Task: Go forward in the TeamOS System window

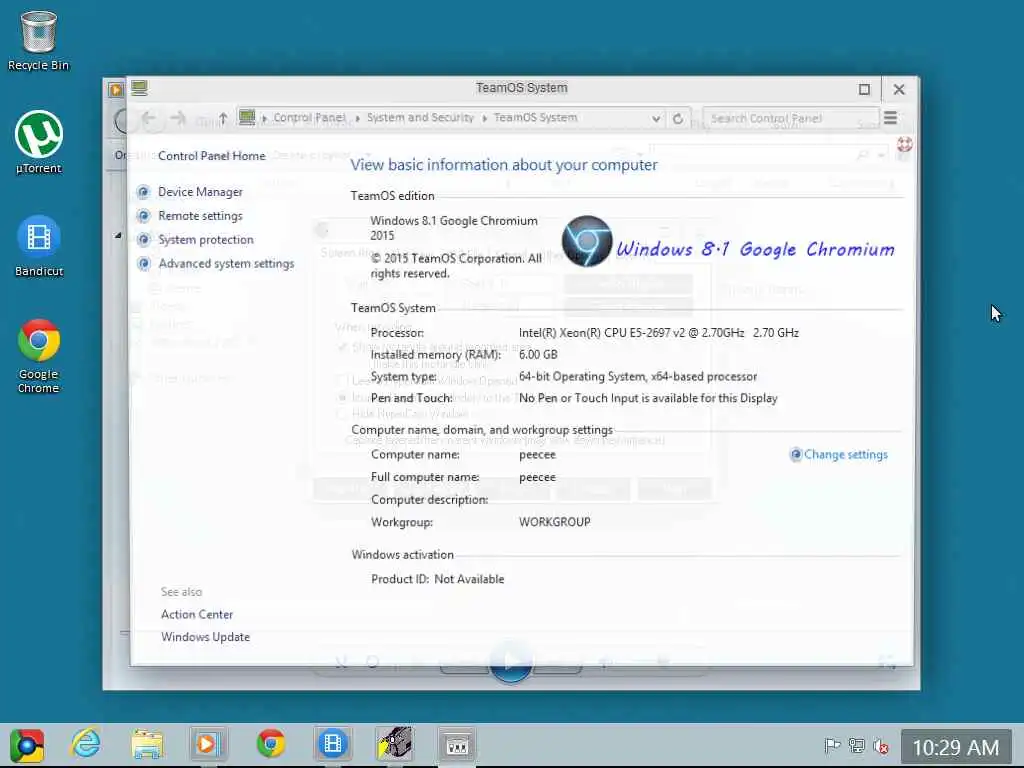Action: click(x=178, y=119)
